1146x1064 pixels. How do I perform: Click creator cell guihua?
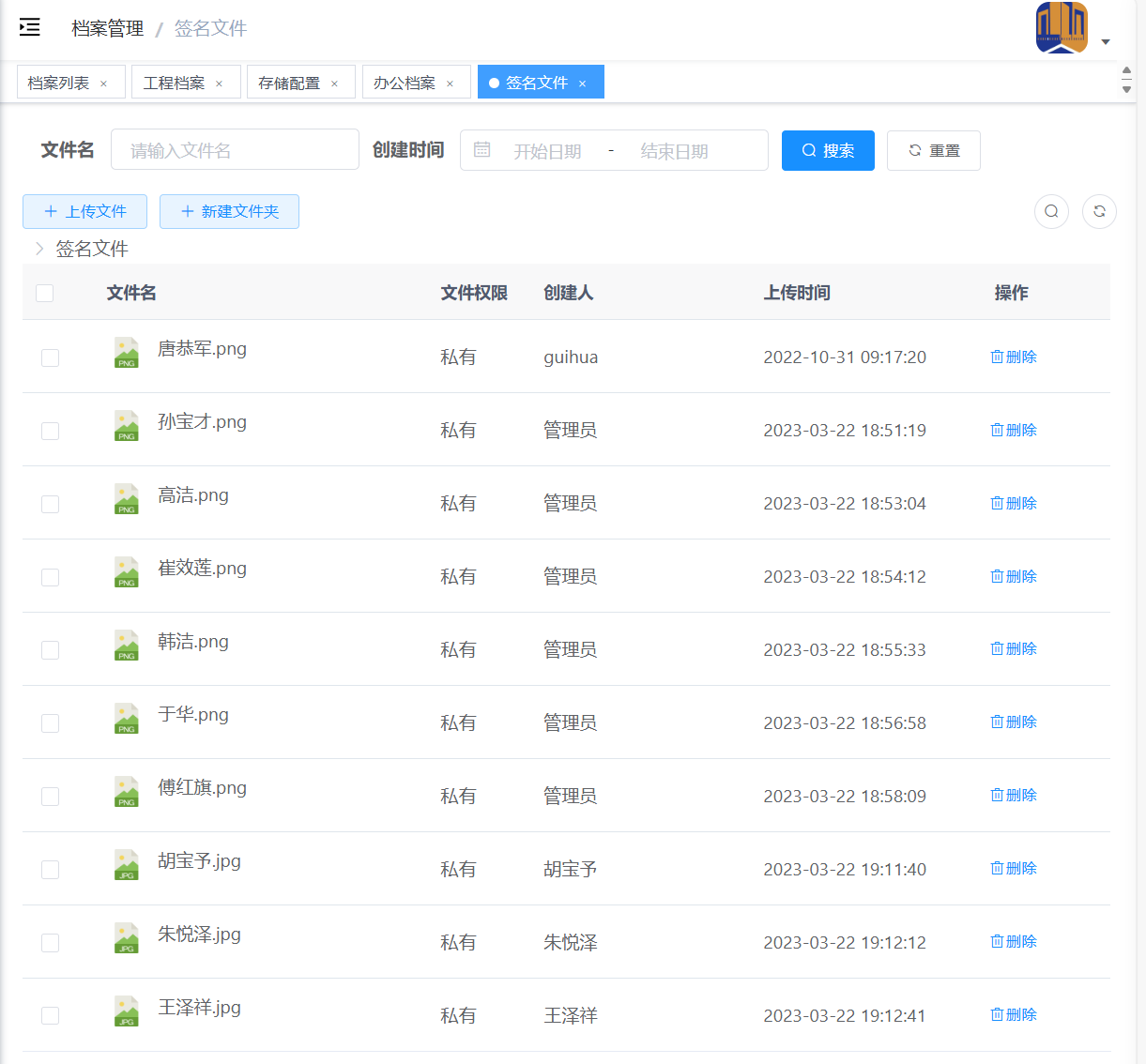(571, 357)
